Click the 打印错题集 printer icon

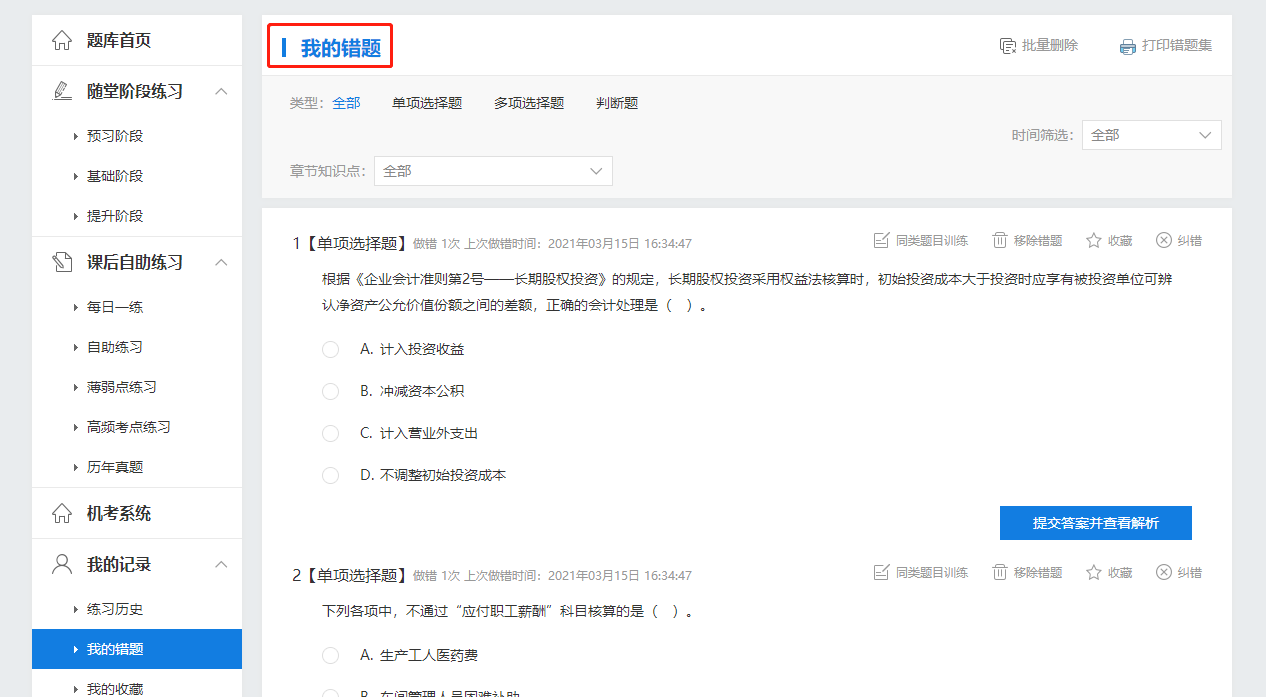pyautogui.click(x=1128, y=46)
